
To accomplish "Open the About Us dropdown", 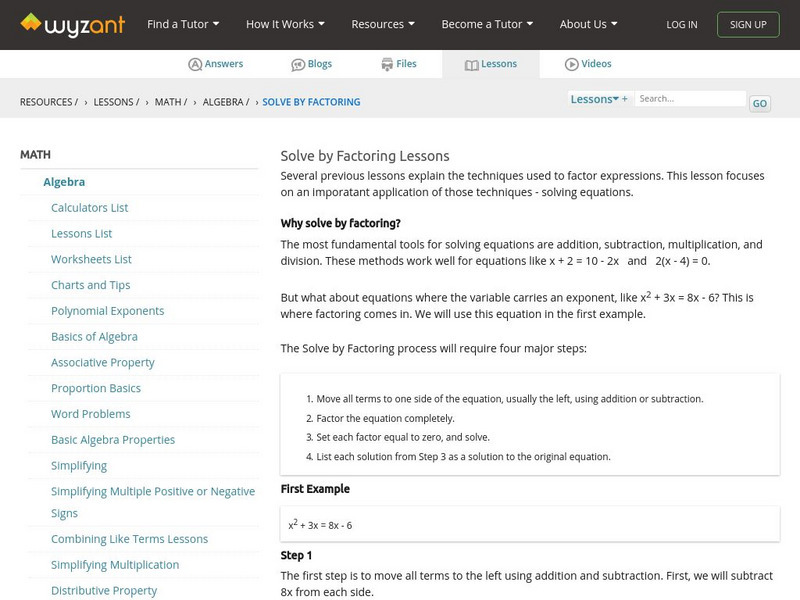I will (x=588, y=24).
